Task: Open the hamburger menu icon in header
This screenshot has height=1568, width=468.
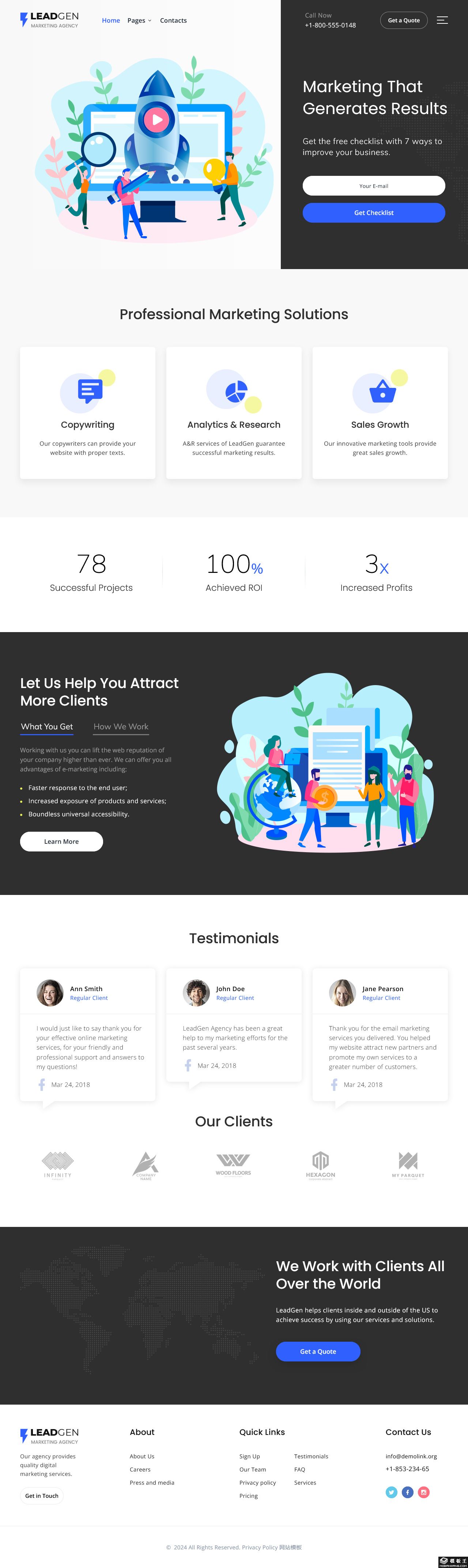Action: tap(442, 20)
